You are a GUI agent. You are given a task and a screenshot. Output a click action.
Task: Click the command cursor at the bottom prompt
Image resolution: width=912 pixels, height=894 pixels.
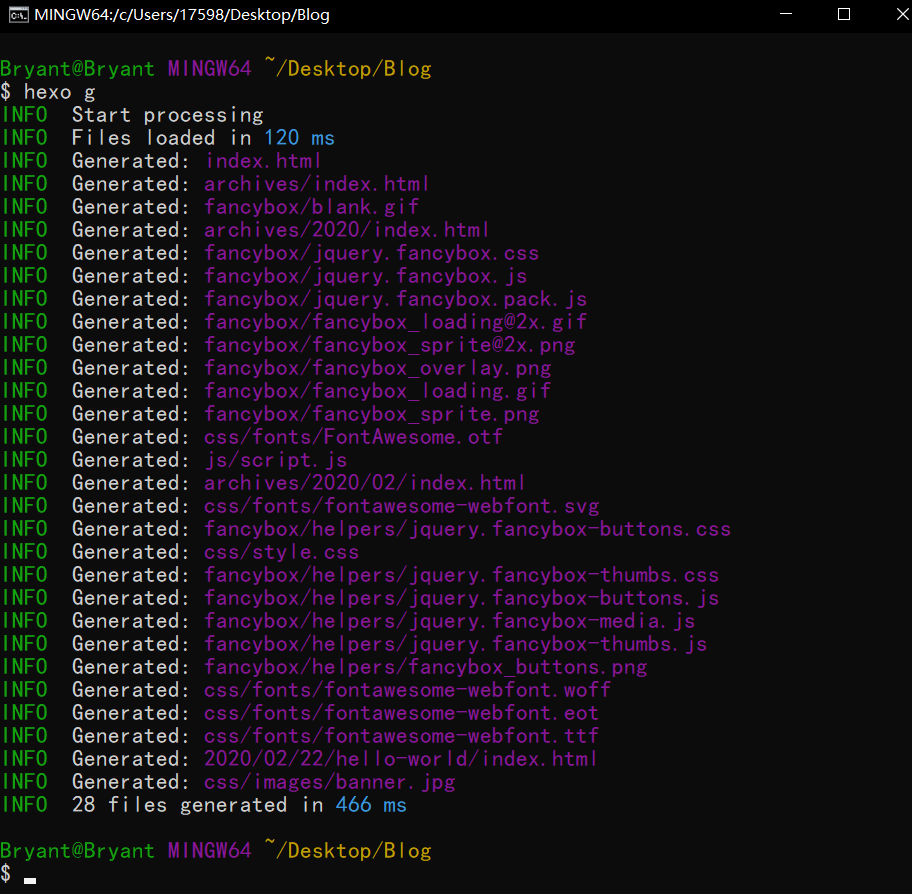tap(30, 880)
